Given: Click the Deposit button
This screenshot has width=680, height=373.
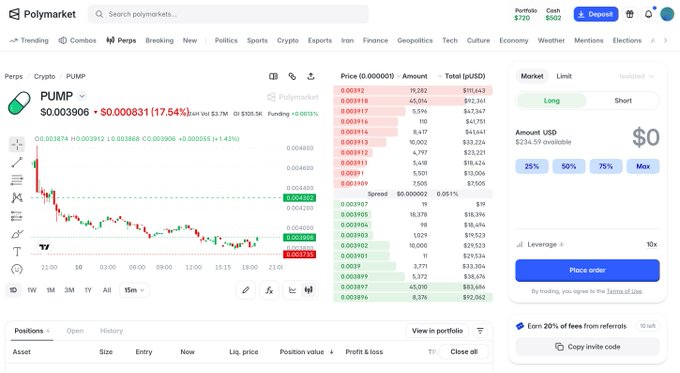Looking at the screenshot, I should point(596,14).
